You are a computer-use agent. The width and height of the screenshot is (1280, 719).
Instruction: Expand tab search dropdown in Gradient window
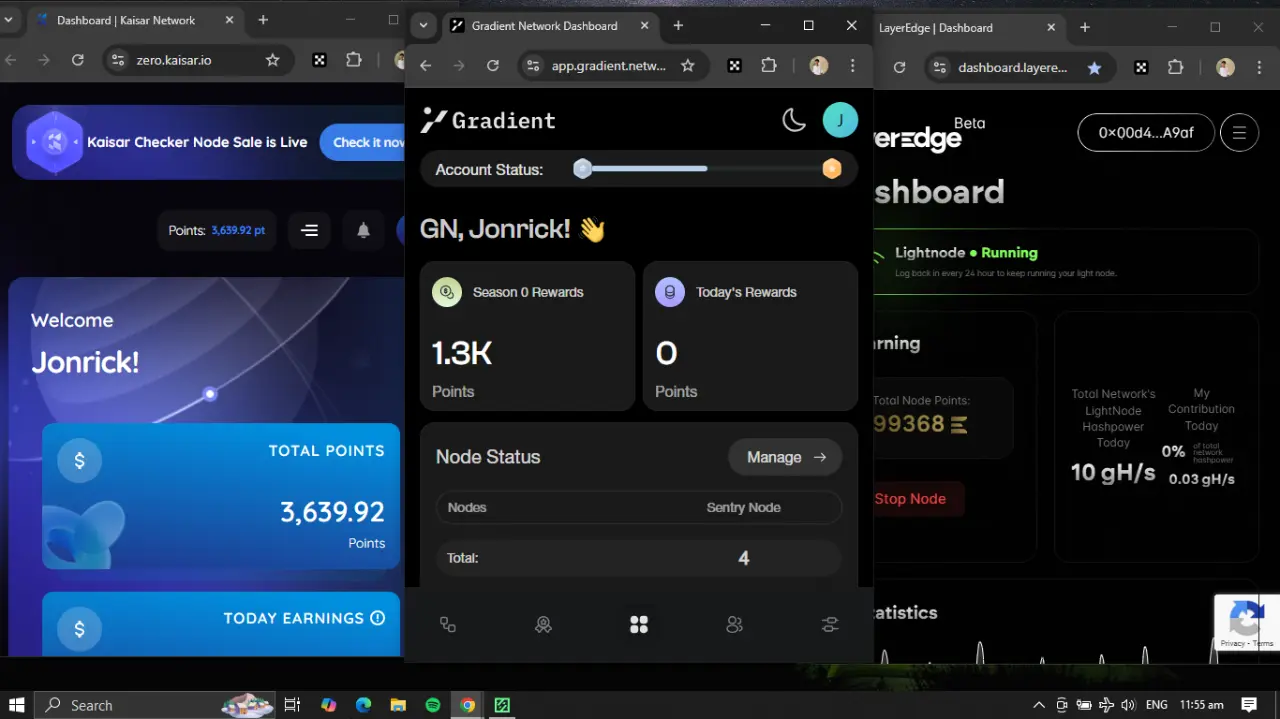[424, 26]
